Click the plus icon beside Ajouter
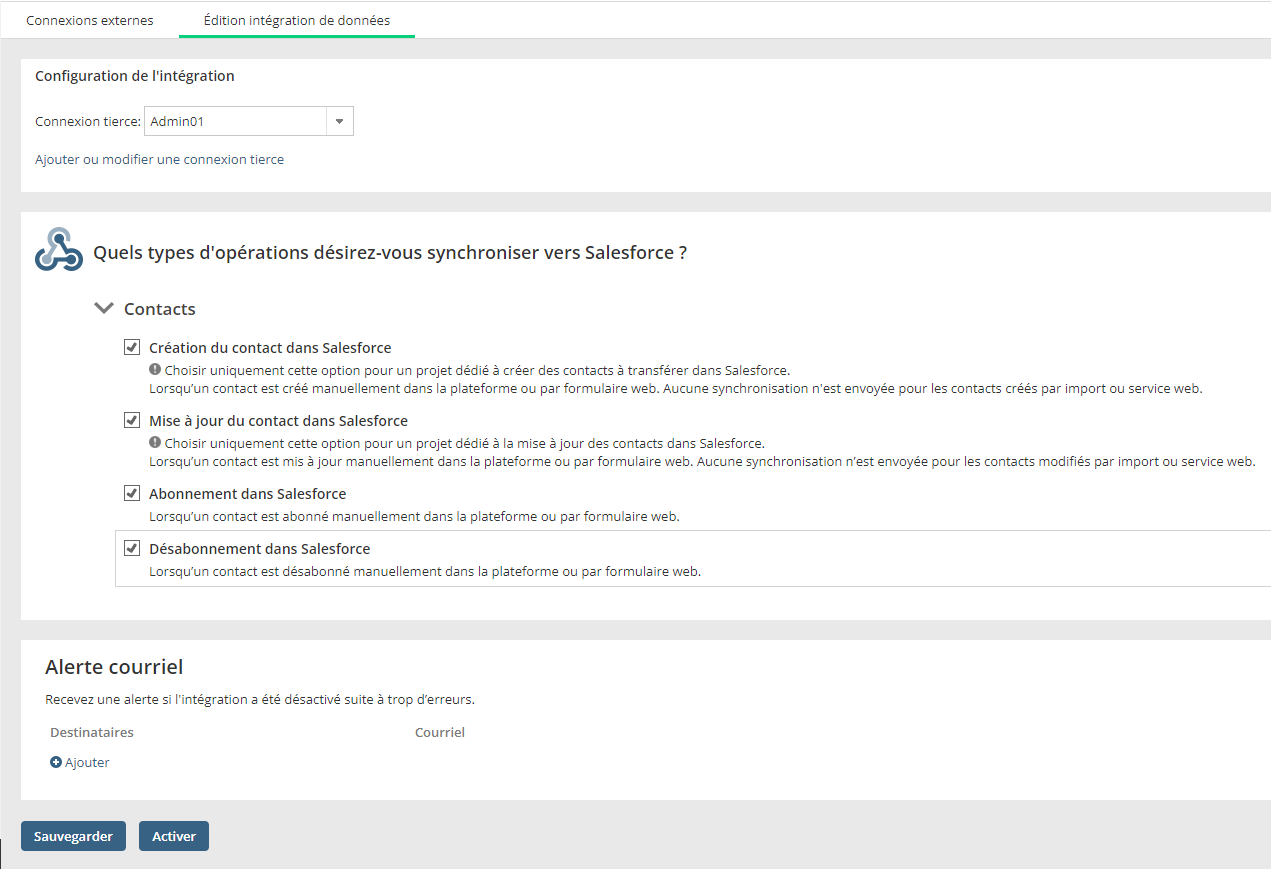Image resolution: width=1271 pixels, height=869 pixels. (x=56, y=762)
